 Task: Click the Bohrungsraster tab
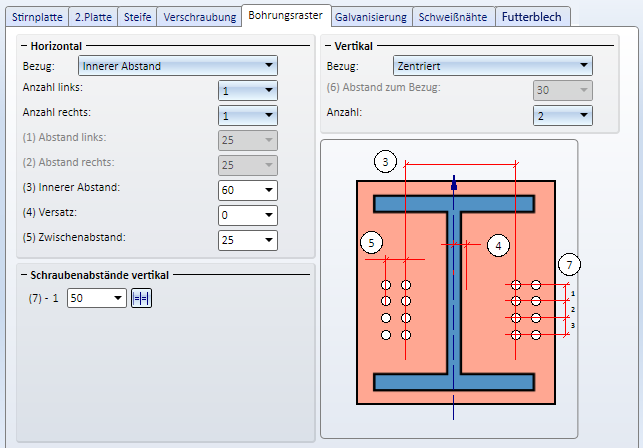click(x=285, y=16)
